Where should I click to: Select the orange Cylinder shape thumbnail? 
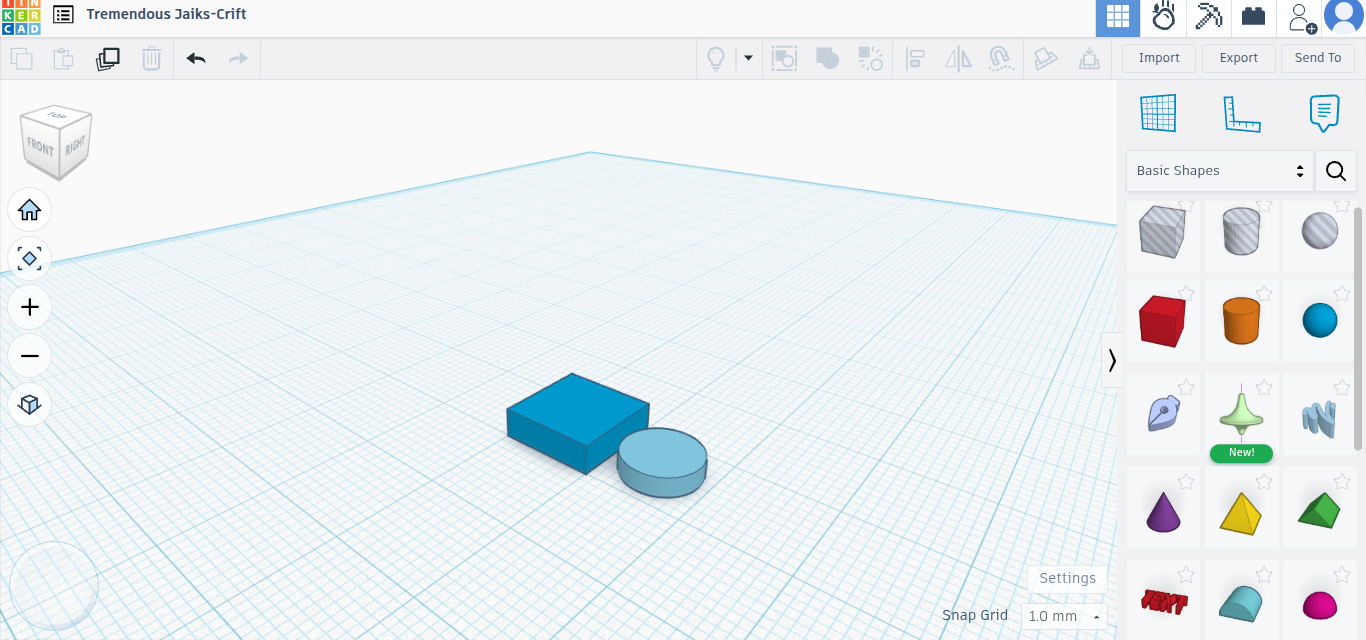1242,321
